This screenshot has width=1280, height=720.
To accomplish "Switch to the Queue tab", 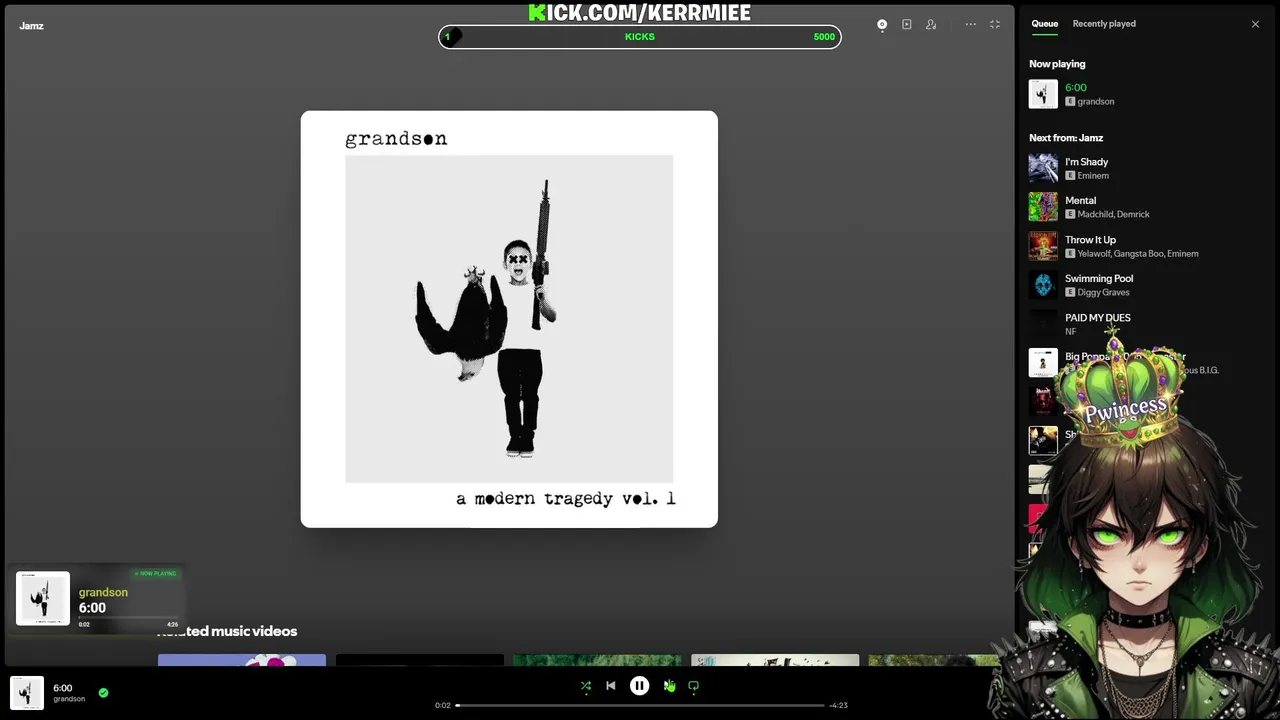I will (x=1045, y=23).
